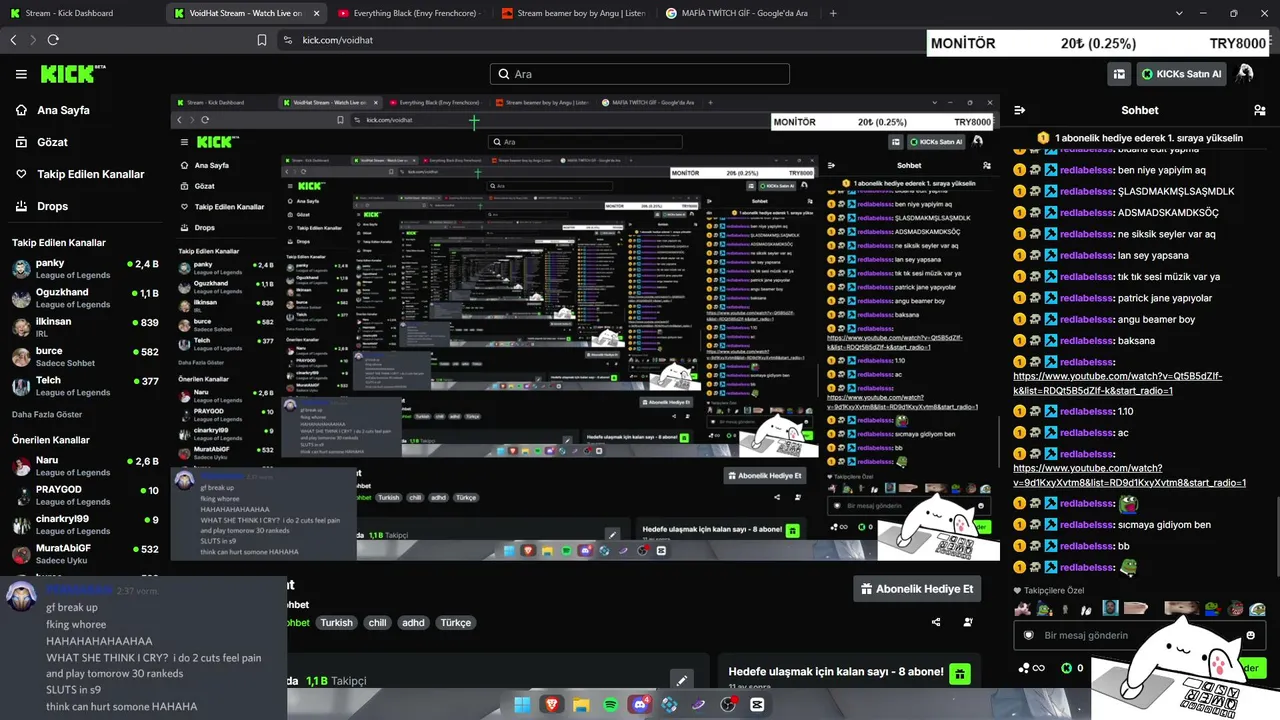Open Discord from the taskbar
1280x720 pixels.
[x=640, y=705]
